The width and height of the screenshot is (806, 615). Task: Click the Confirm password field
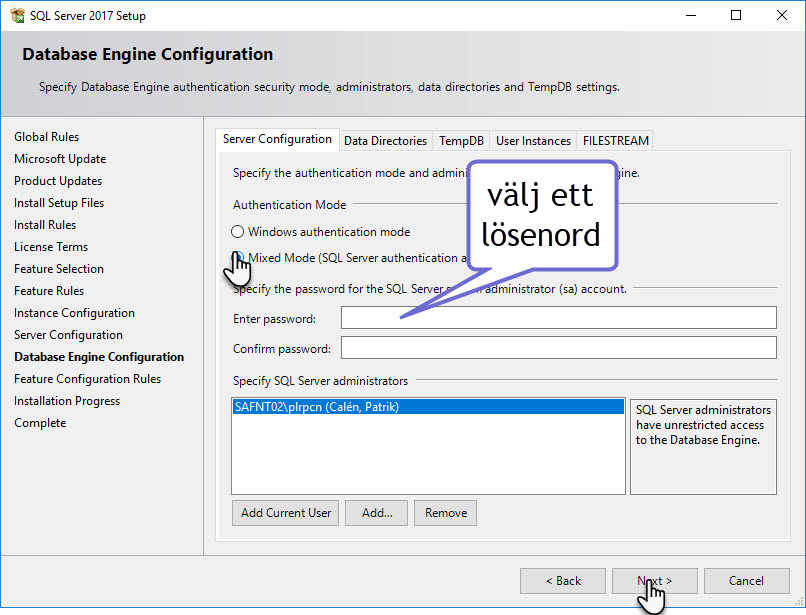pos(559,348)
